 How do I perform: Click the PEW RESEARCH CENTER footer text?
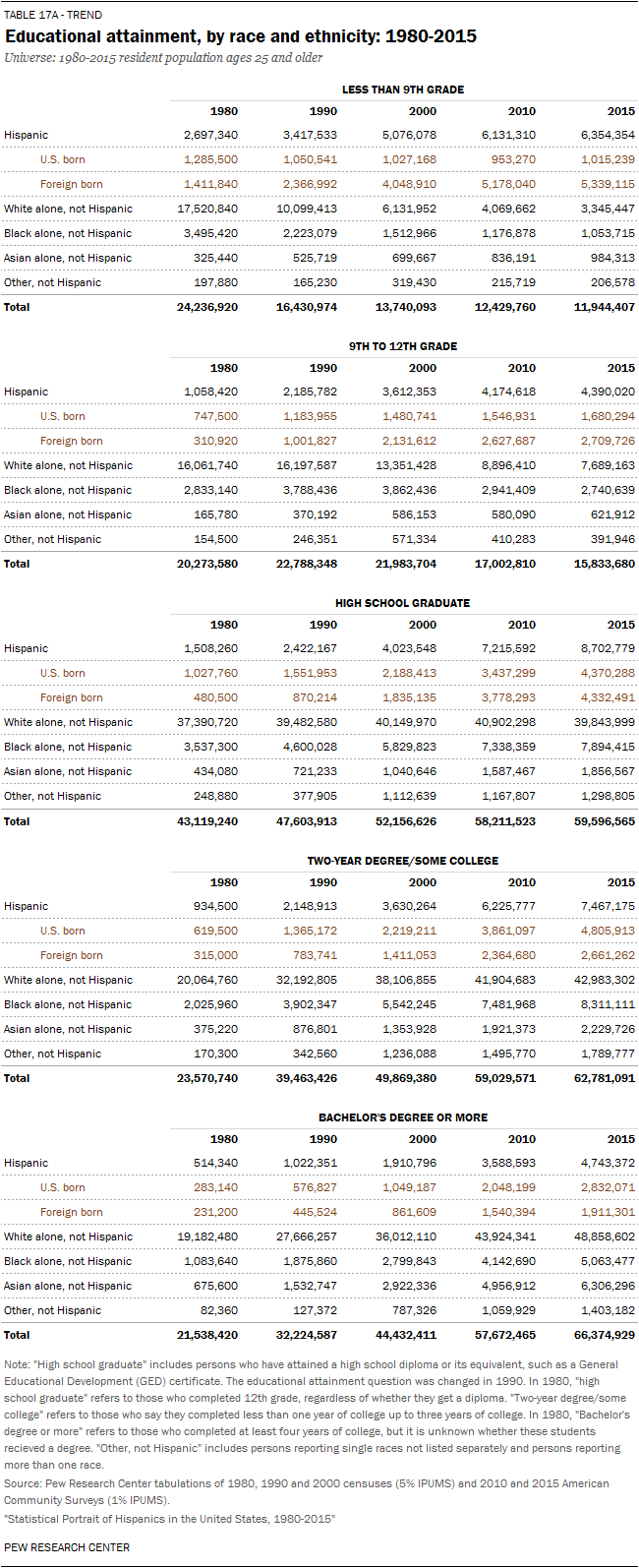[x=67, y=1547]
